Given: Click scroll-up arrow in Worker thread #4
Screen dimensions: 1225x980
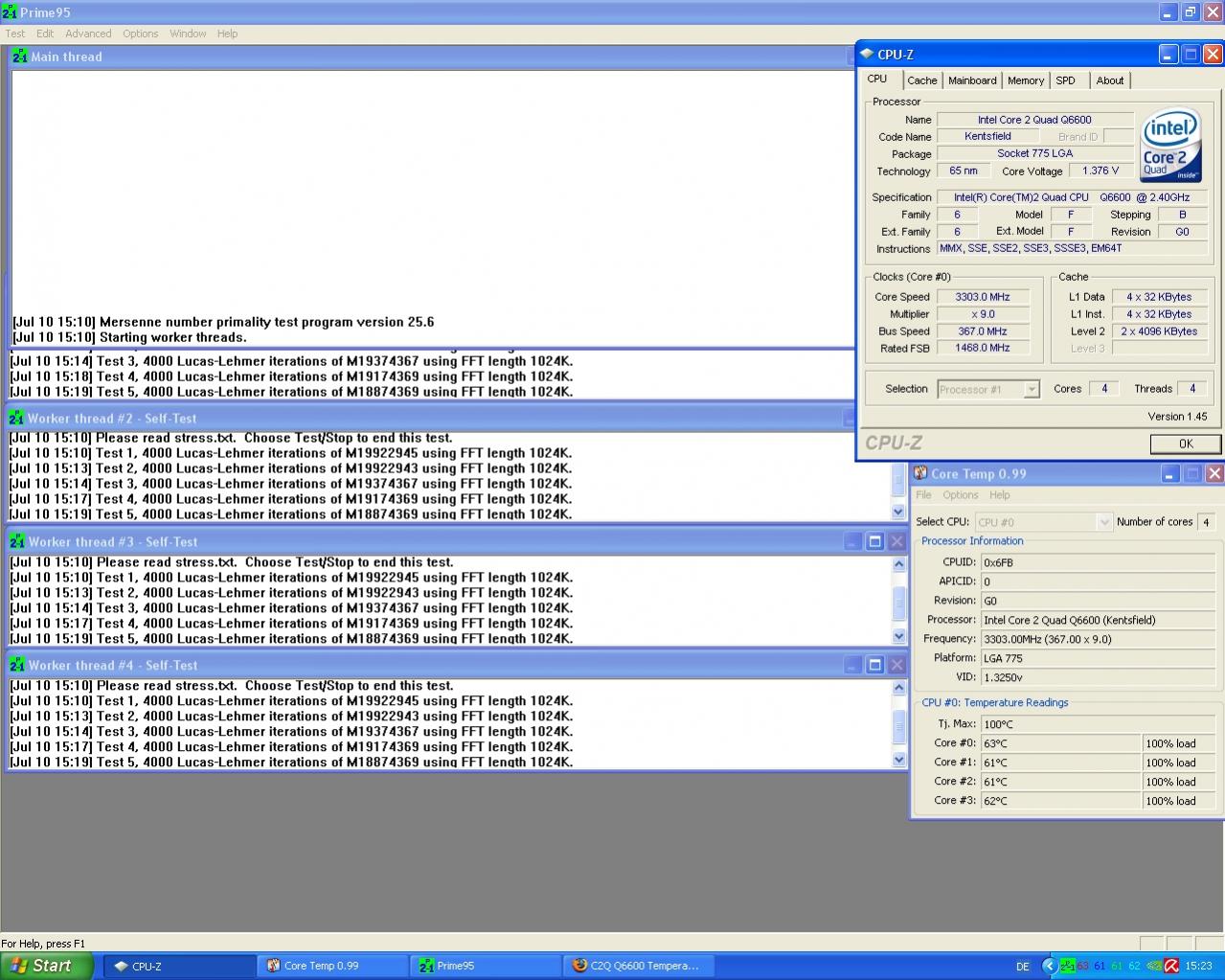Looking at the screenshot, I should 898,688.
